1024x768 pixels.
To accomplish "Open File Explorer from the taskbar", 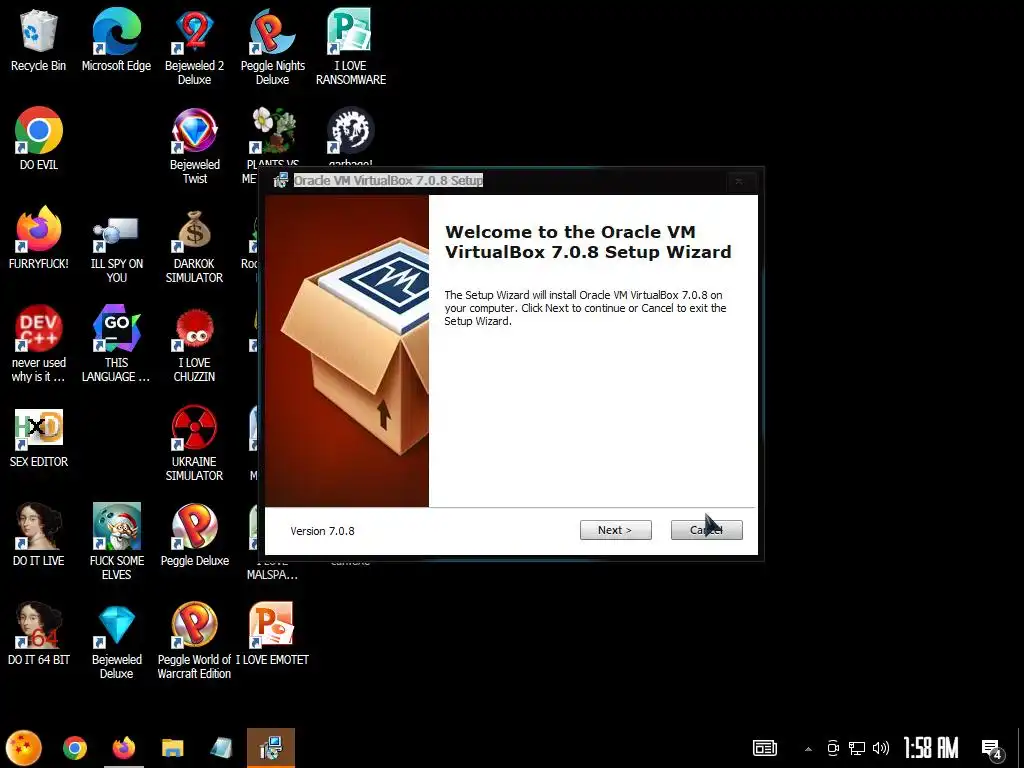I will (172, 748).
